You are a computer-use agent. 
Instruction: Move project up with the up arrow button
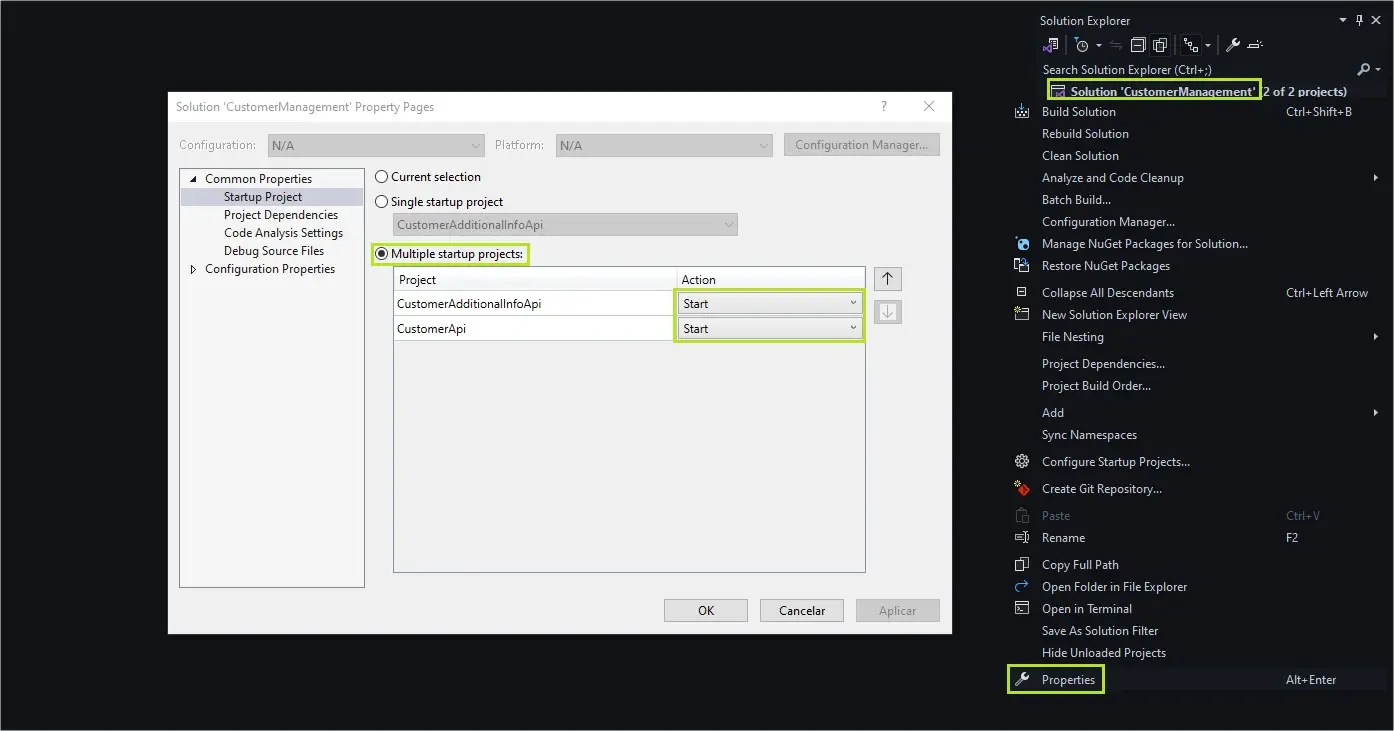tap(887, 279)
